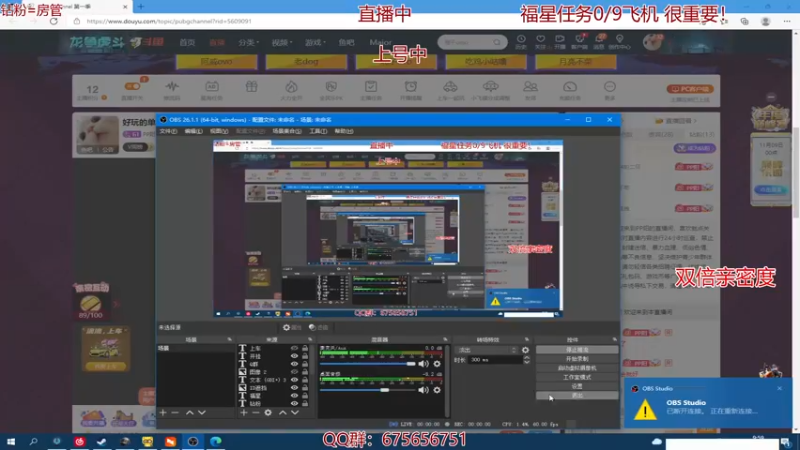The width and height of the screenshot is (800, 450).
Task: Move source down in sources panel
Action: [x=295, y=412]
